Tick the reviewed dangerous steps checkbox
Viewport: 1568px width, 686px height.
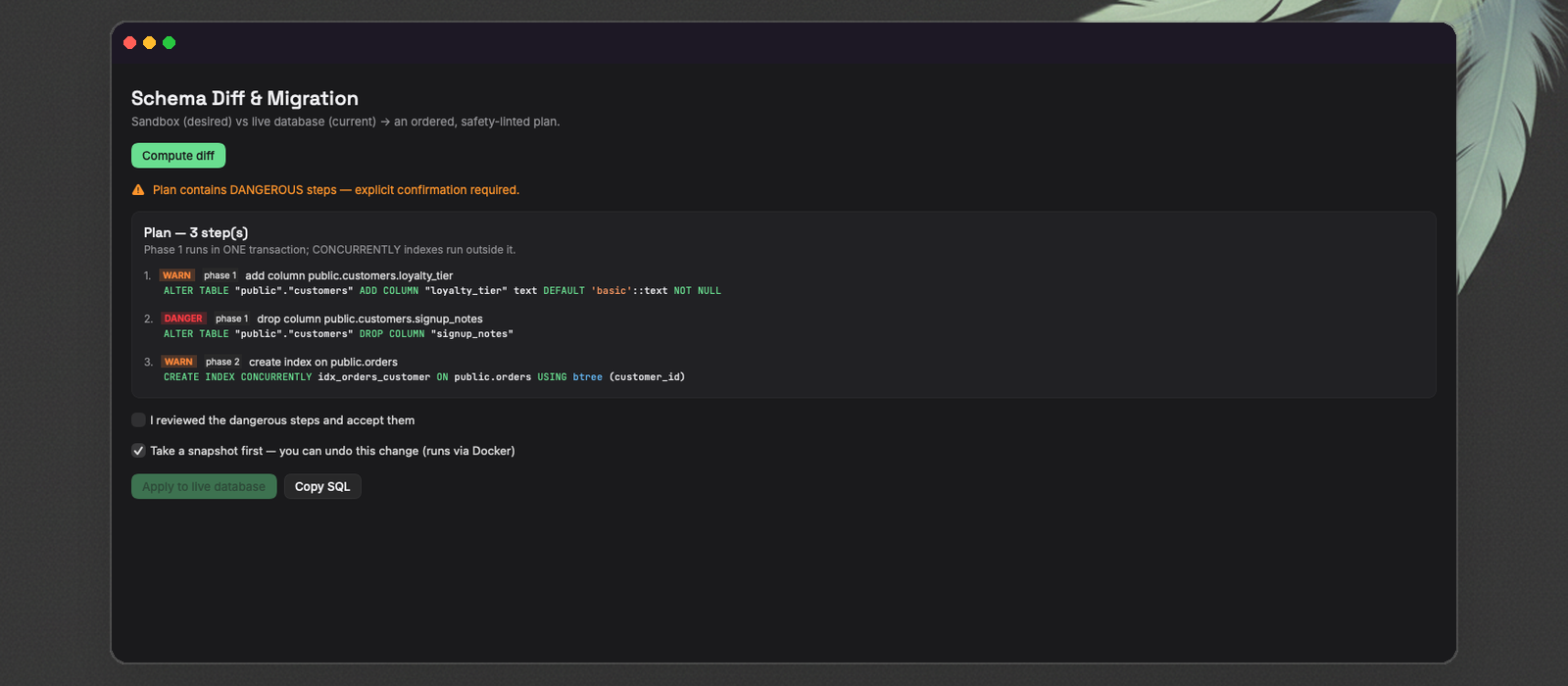[x=138, y=420]
